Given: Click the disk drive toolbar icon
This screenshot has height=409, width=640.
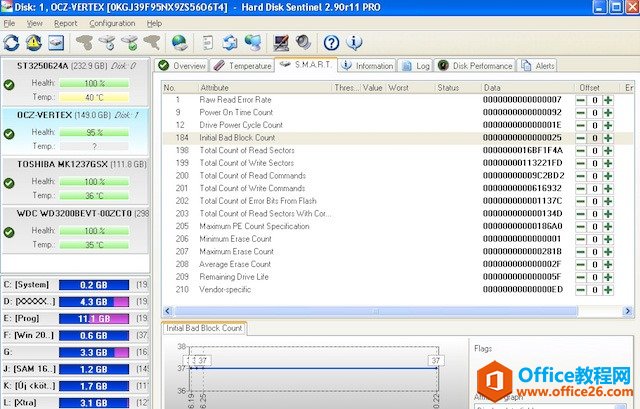Looking at the screenshot, I should pos(56,42).
